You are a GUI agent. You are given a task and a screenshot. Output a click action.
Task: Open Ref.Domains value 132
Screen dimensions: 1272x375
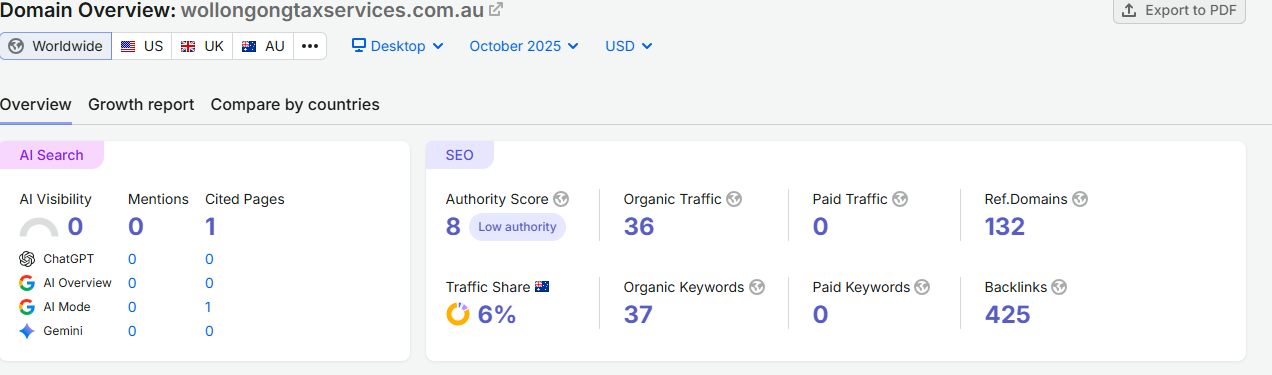[1005, 227]
